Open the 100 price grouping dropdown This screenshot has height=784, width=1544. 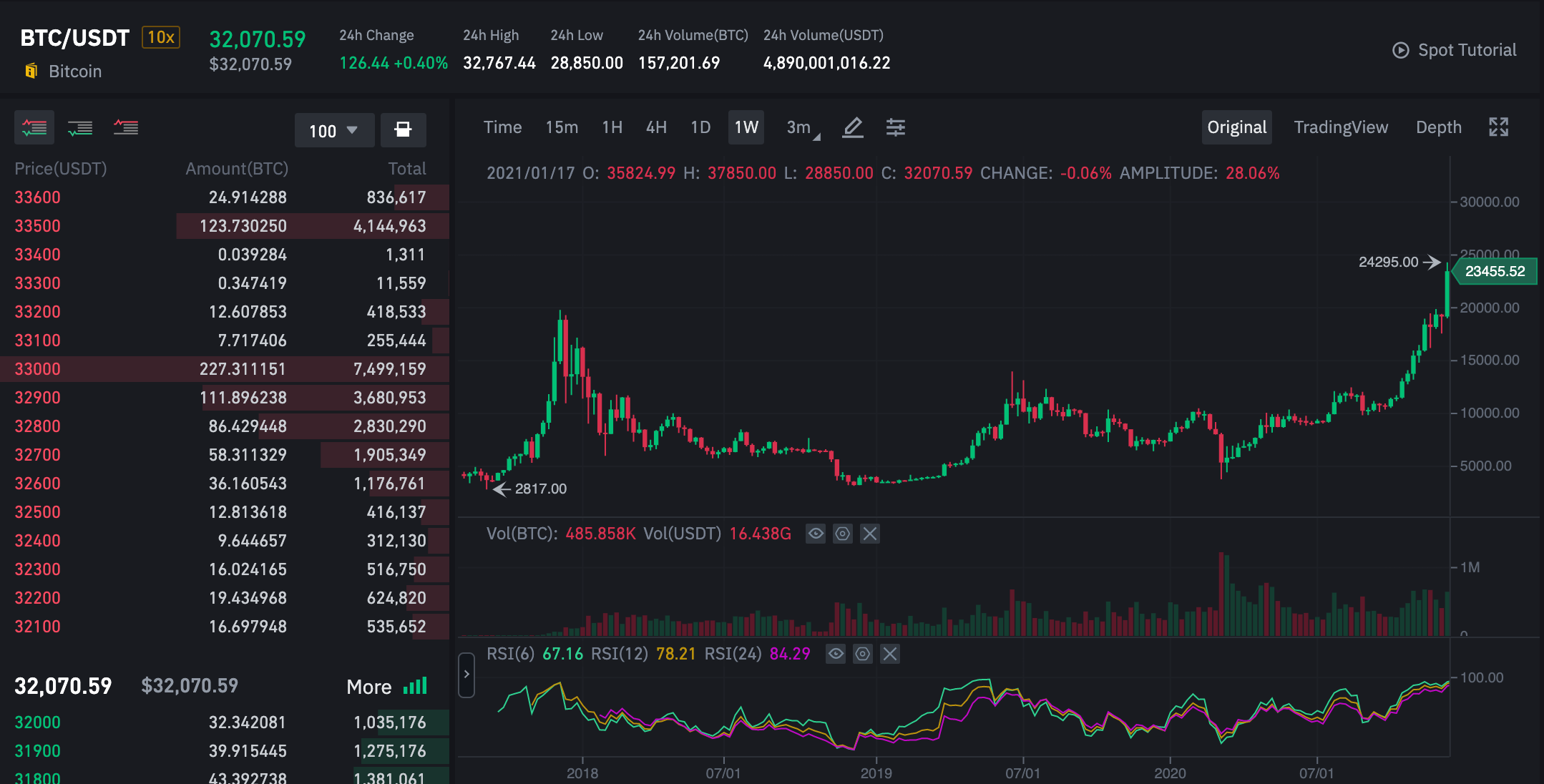pos(334,130)
